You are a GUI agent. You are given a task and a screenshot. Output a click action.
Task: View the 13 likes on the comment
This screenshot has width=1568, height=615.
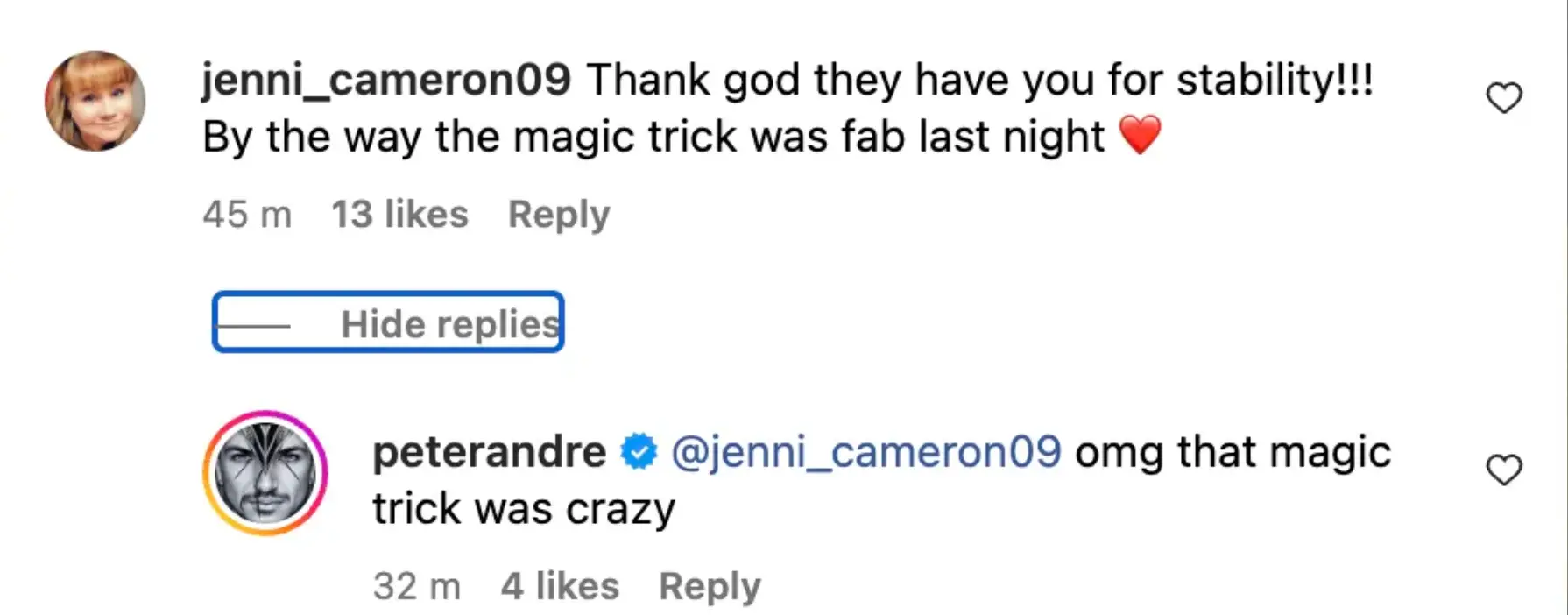click(400, 214)
